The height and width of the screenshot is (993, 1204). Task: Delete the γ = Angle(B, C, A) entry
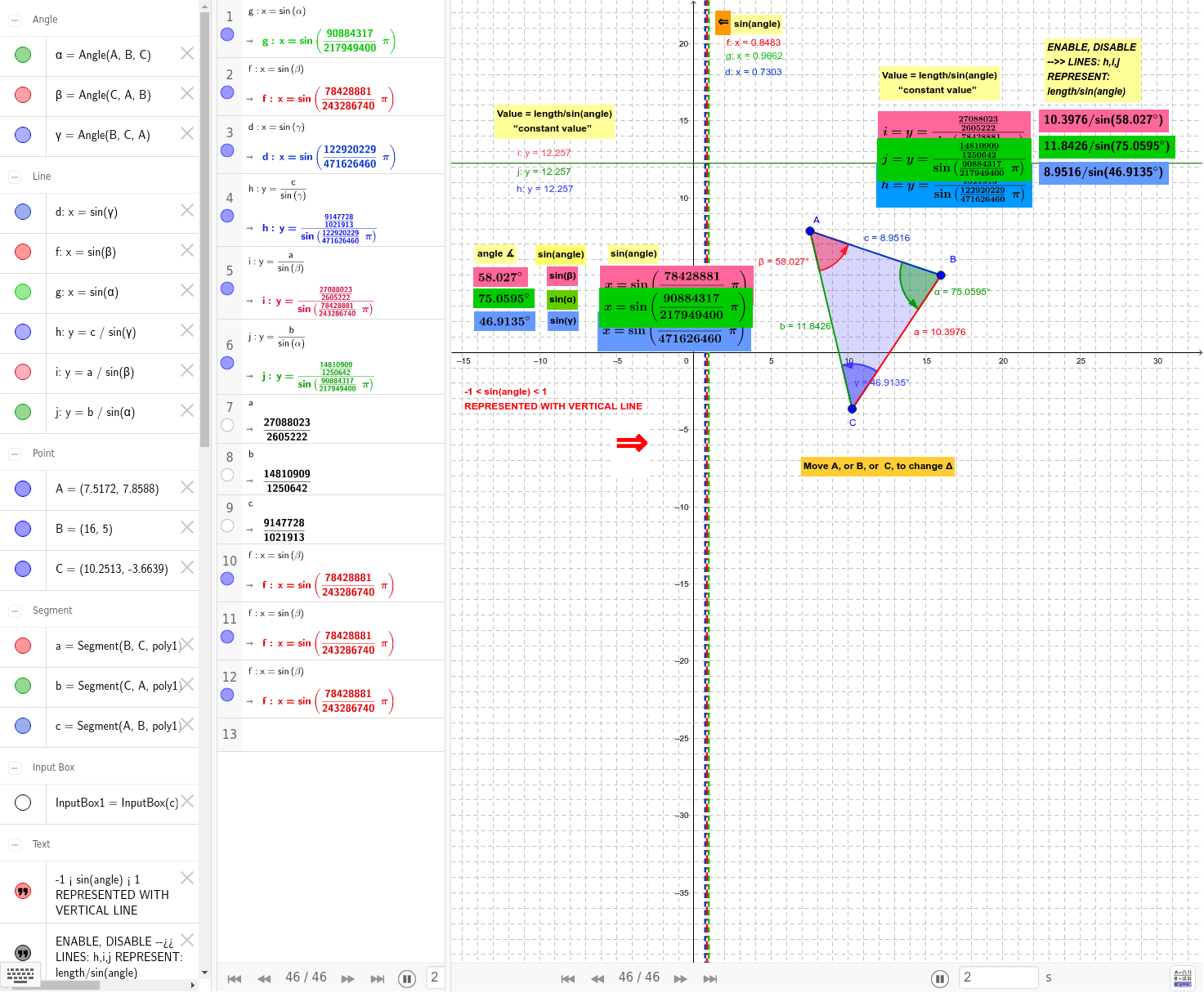(x=187, y=134)
